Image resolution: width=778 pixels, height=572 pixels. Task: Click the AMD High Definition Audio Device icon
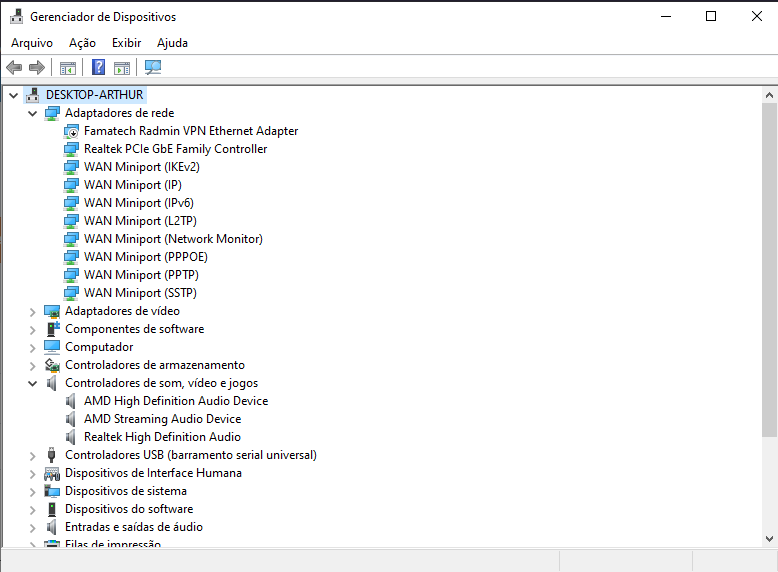click(71, 401)
